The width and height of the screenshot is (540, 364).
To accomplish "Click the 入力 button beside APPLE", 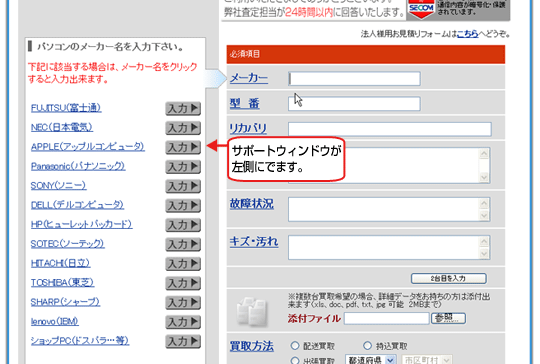I will point(183,147).
